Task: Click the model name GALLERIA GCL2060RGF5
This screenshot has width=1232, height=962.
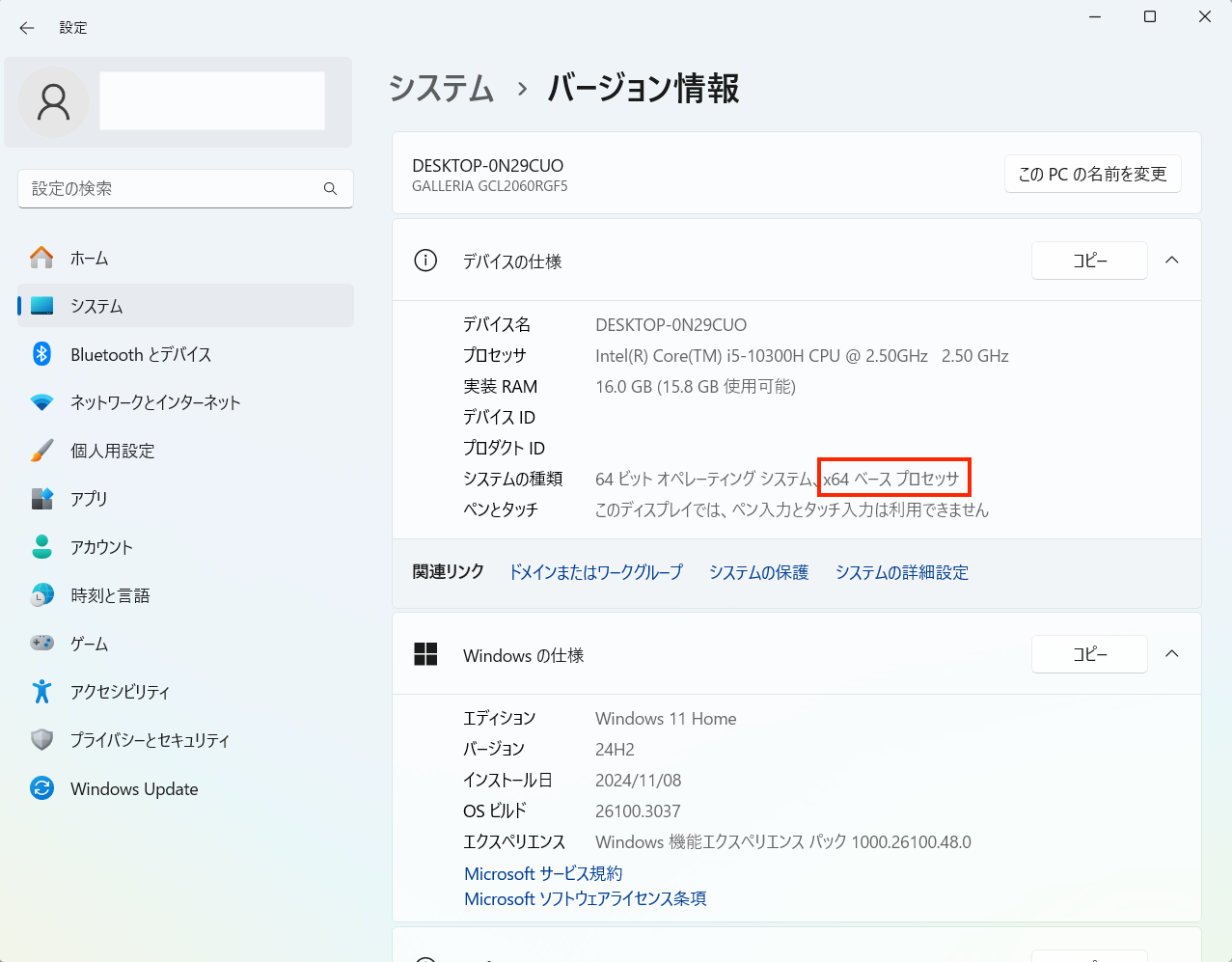Action: [490, 186]
